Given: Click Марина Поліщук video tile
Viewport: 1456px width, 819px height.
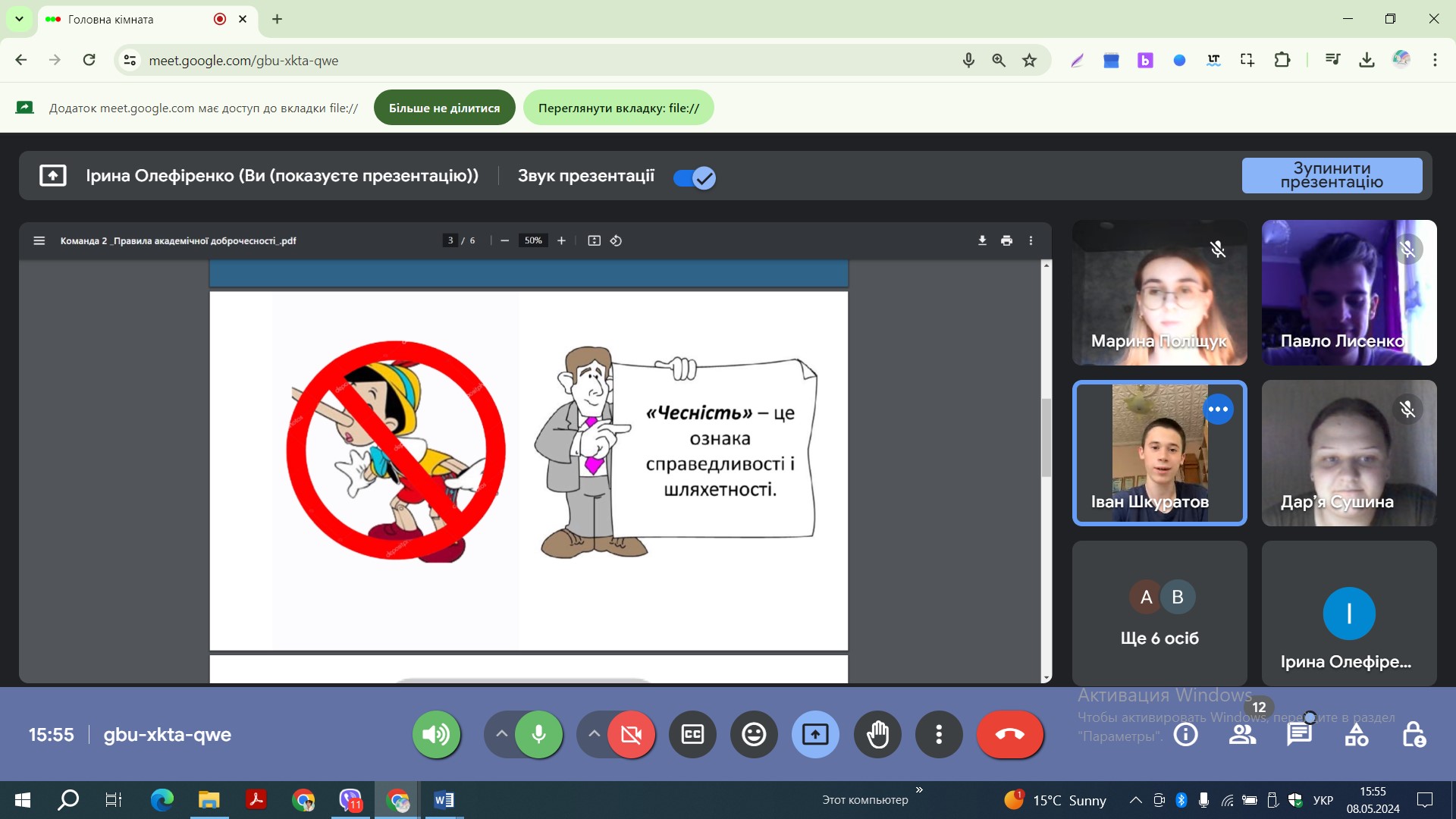Looking at the screenshot, I should 1159,293.
